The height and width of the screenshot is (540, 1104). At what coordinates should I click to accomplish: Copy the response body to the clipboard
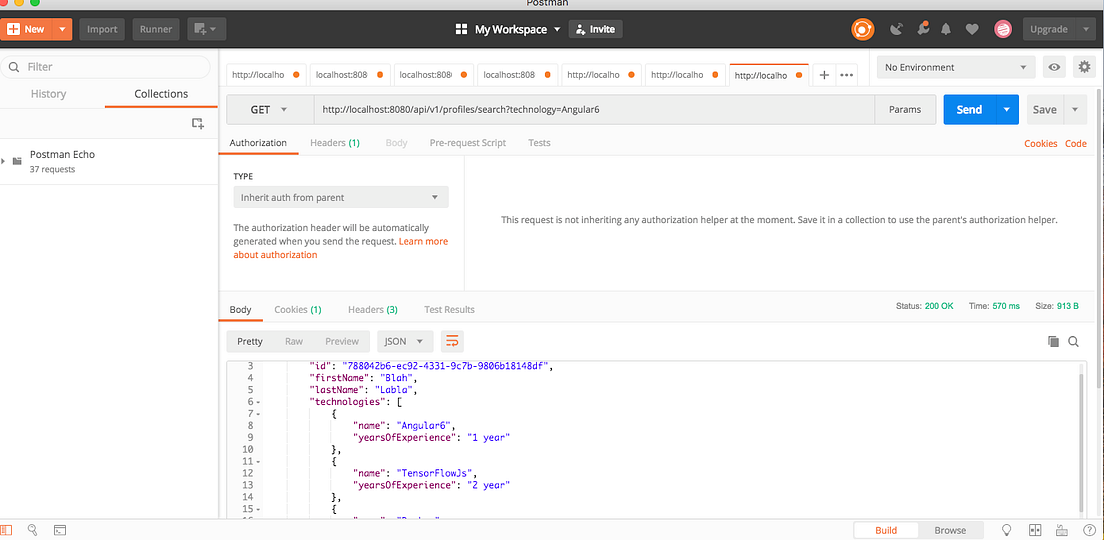coord(1053,341)
